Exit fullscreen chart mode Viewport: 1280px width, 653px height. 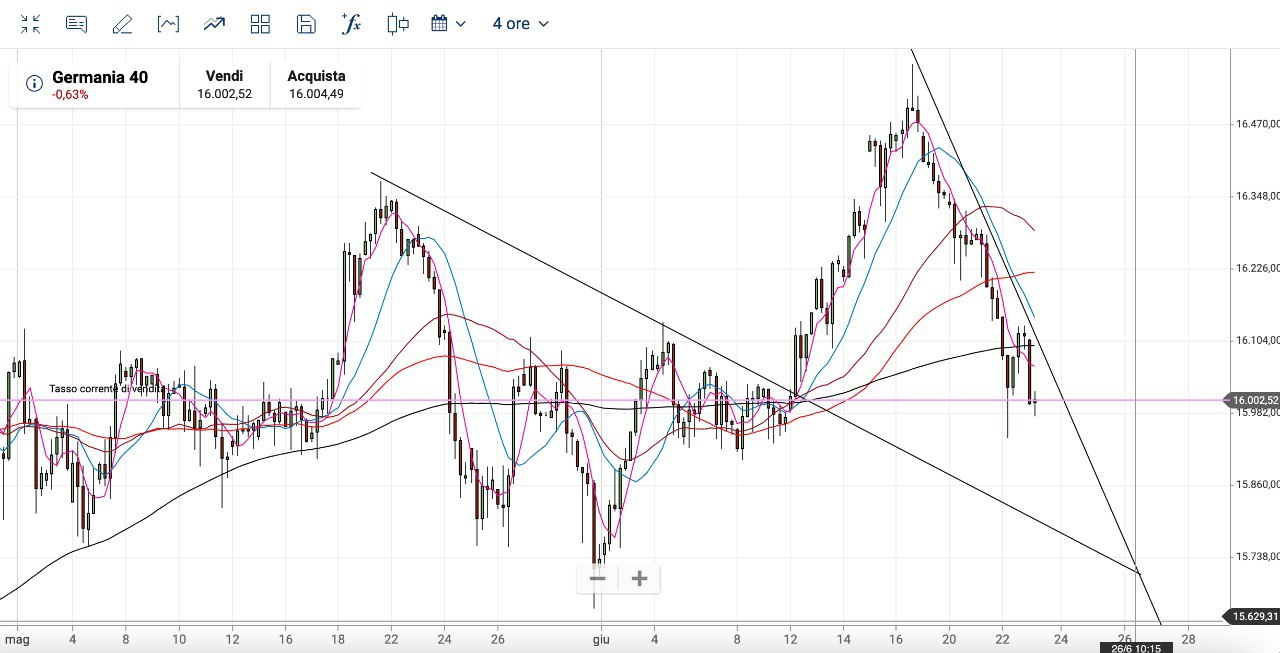pos(31,24)
